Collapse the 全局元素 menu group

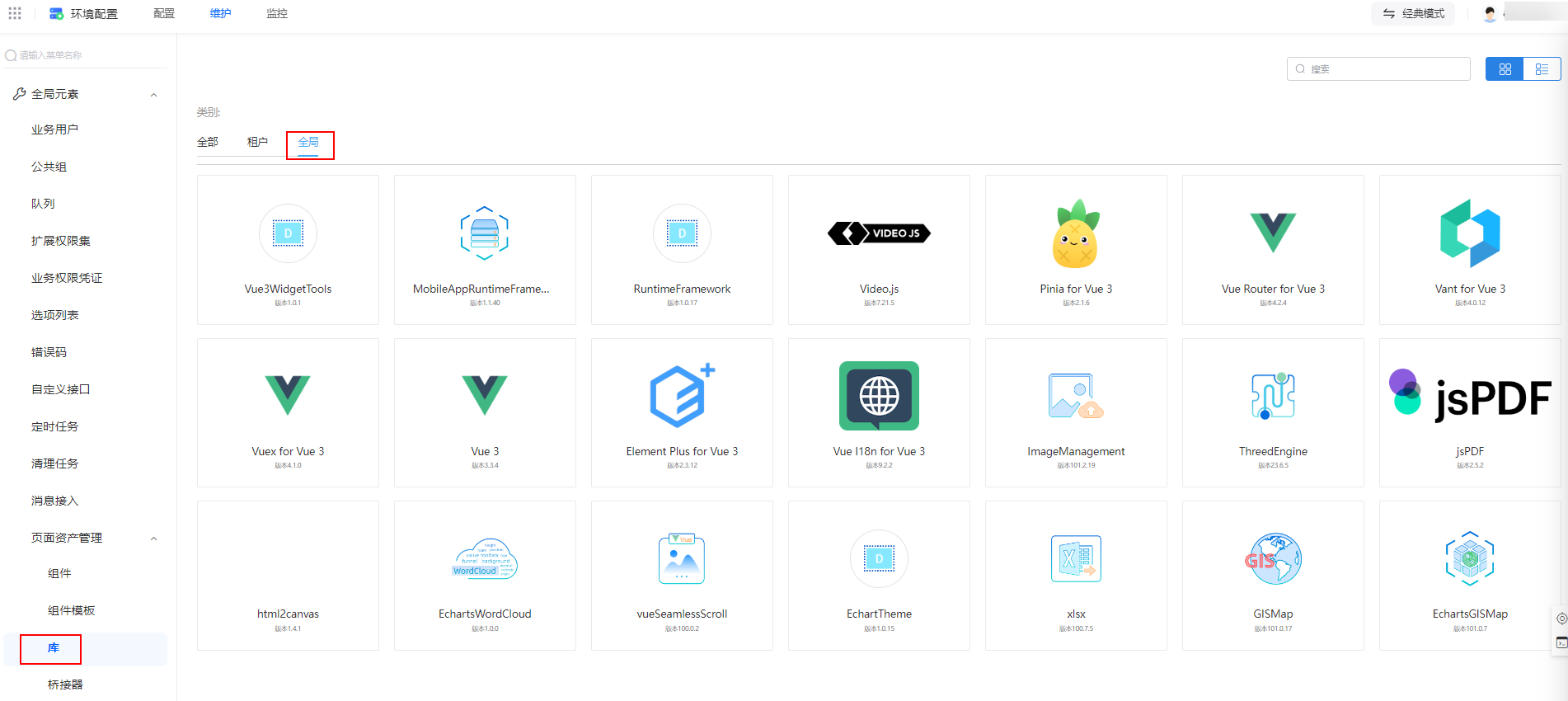point(153,95)
